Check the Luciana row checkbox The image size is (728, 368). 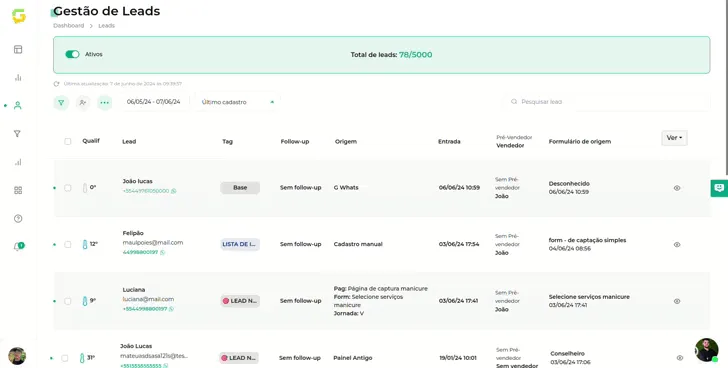coord(68,301)
